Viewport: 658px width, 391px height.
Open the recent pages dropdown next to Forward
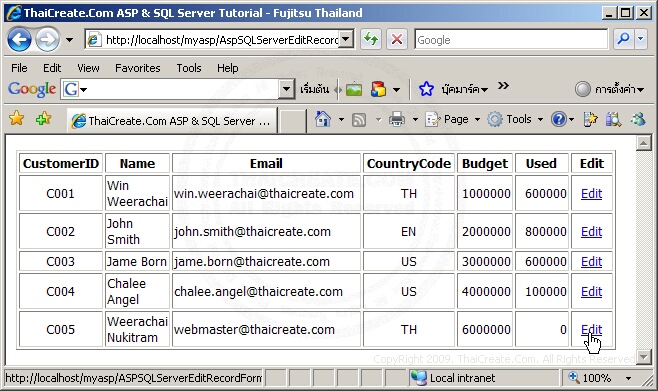[x=69, y=40]
